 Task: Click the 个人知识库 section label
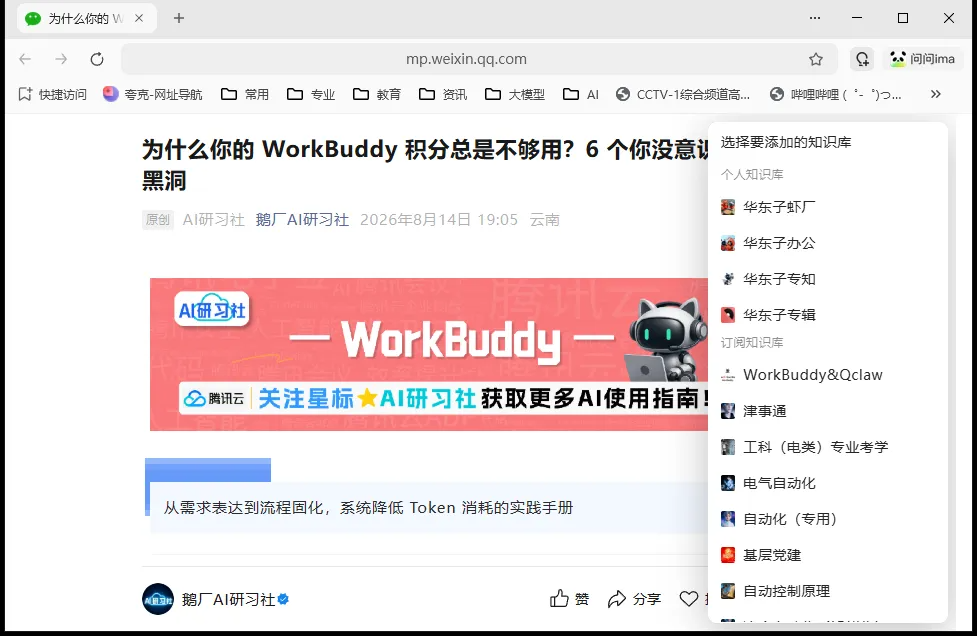point(752,174)
